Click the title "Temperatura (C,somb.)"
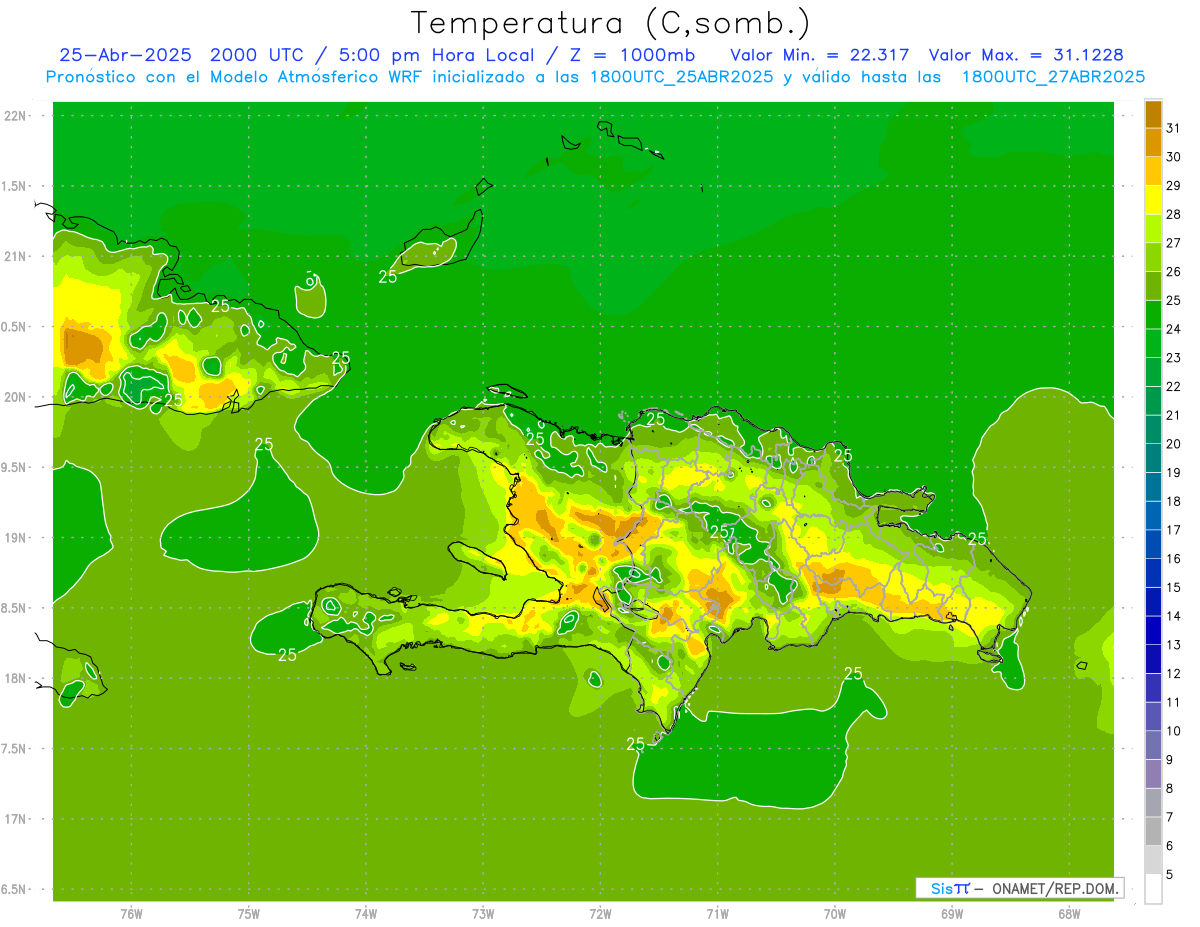Viewport: 1200px width, 927px height. pyautogui.click(x=611, y=23)
